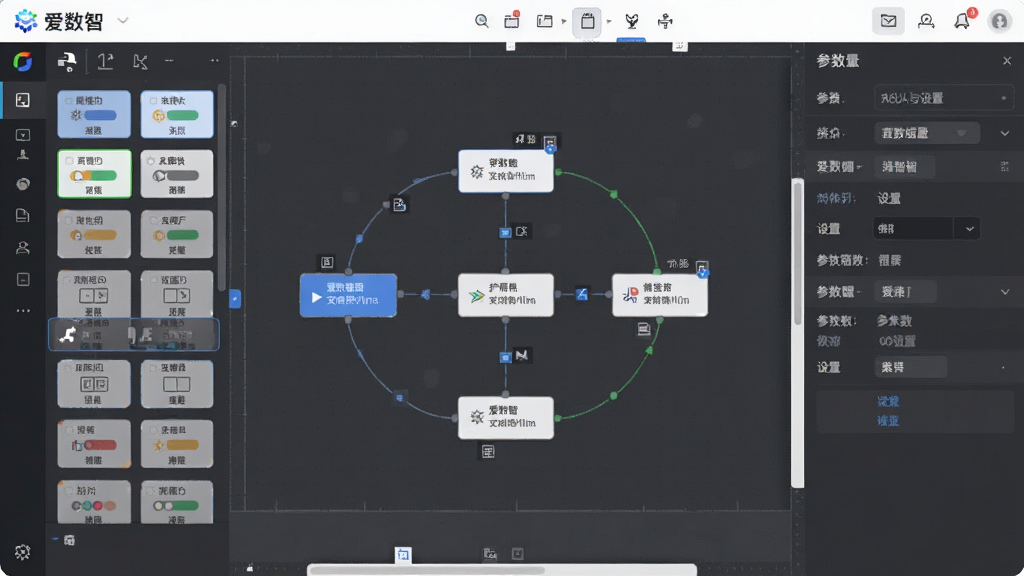Select the blue start node with play icon
Image resolution: width=1024 pixels, height=576 pixels.
[348, 295]
